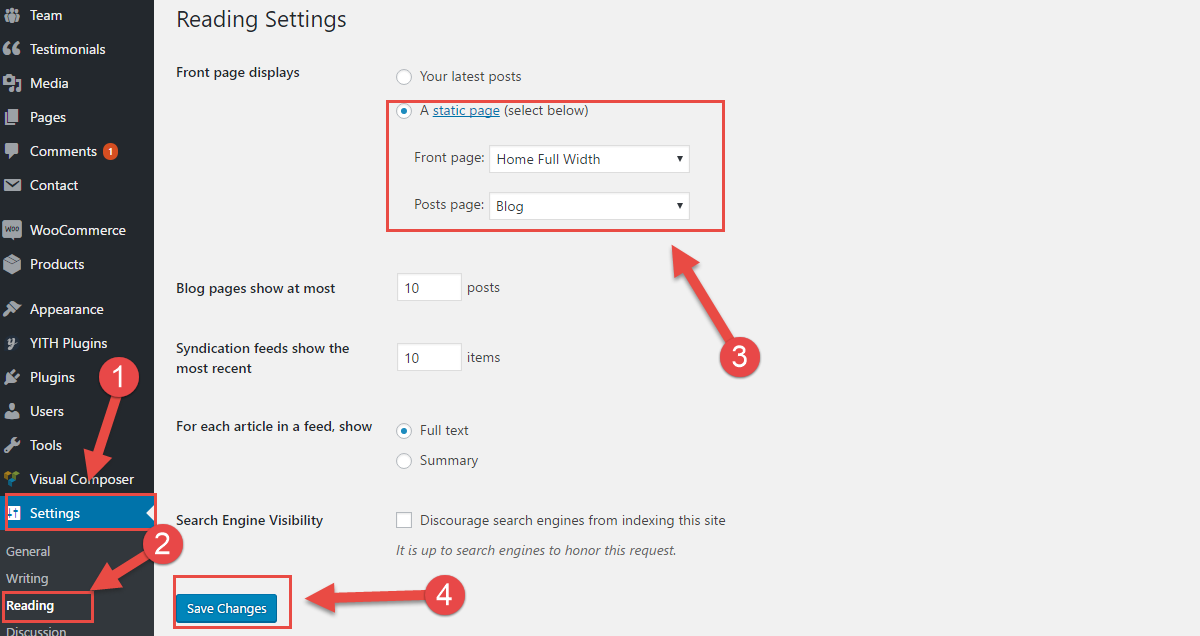Expand the Posts page dropdown
Viewport: 1200px width, 636px height.
[x=589, y=206]
